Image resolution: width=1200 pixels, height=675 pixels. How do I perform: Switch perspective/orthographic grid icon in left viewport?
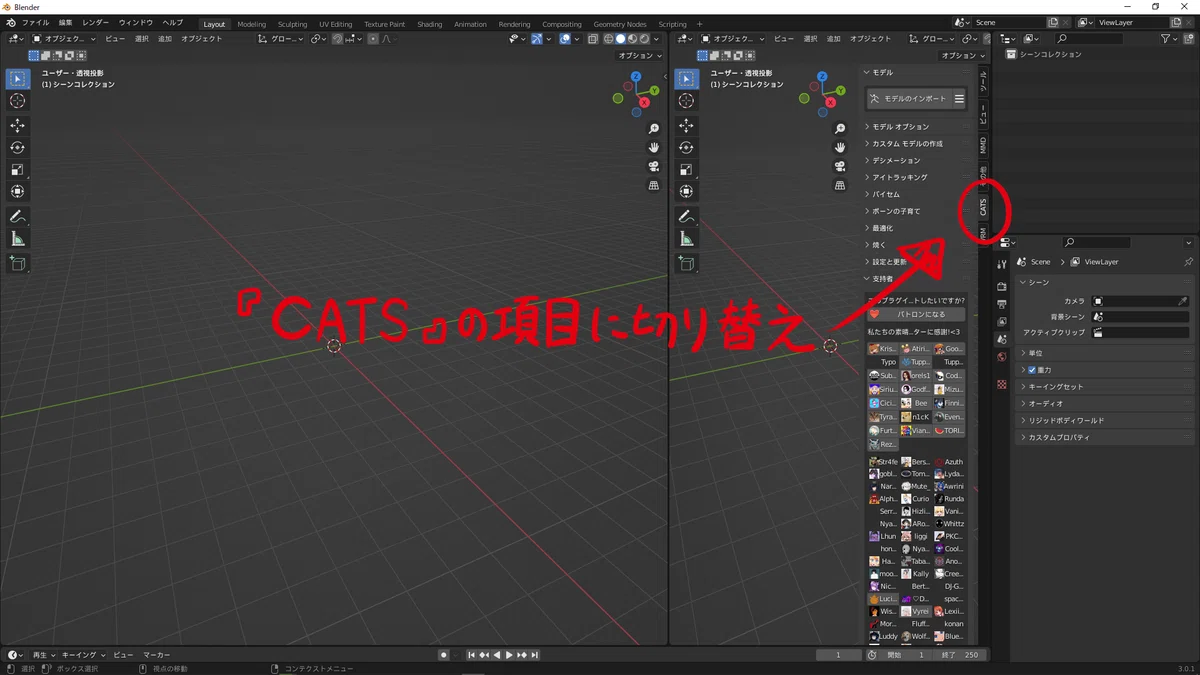coord(654,186)
